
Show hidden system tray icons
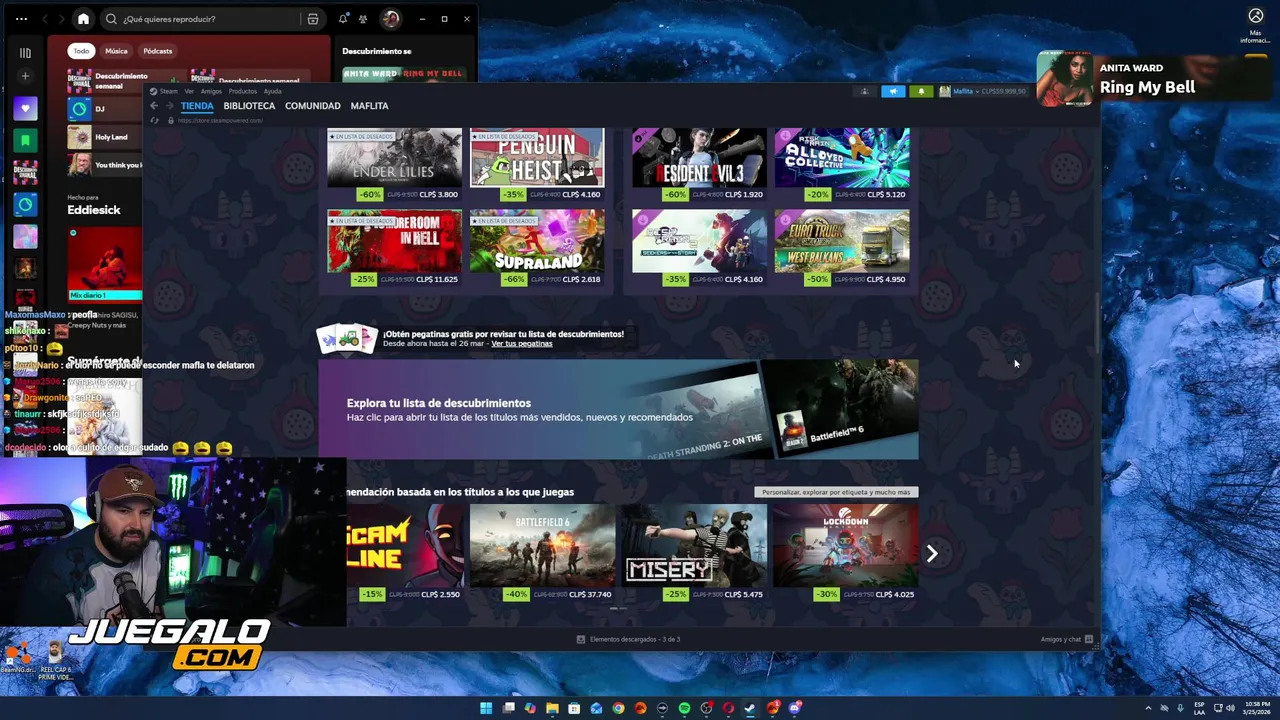(x=1148, y=708)
